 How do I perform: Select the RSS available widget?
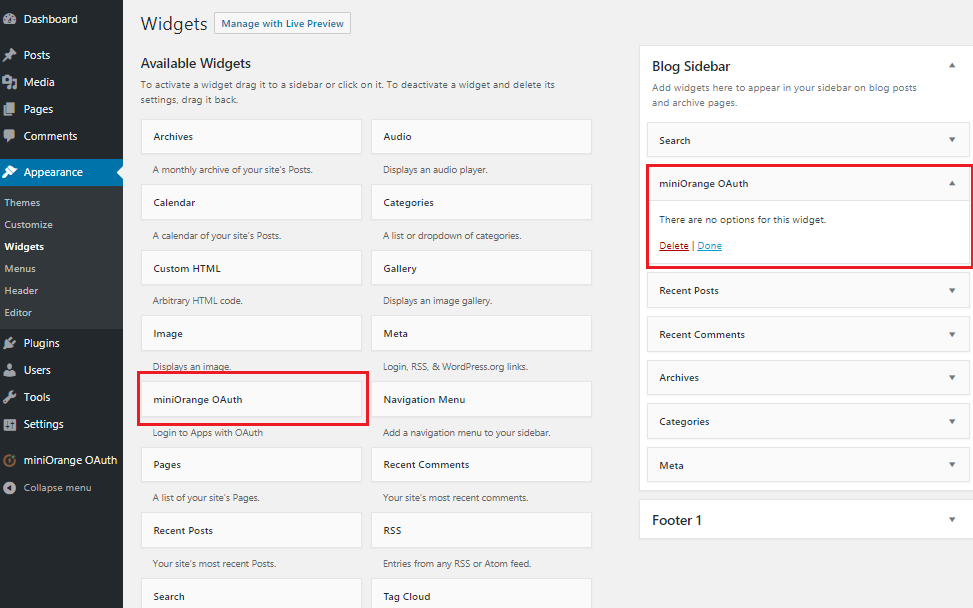click(482, 530)
